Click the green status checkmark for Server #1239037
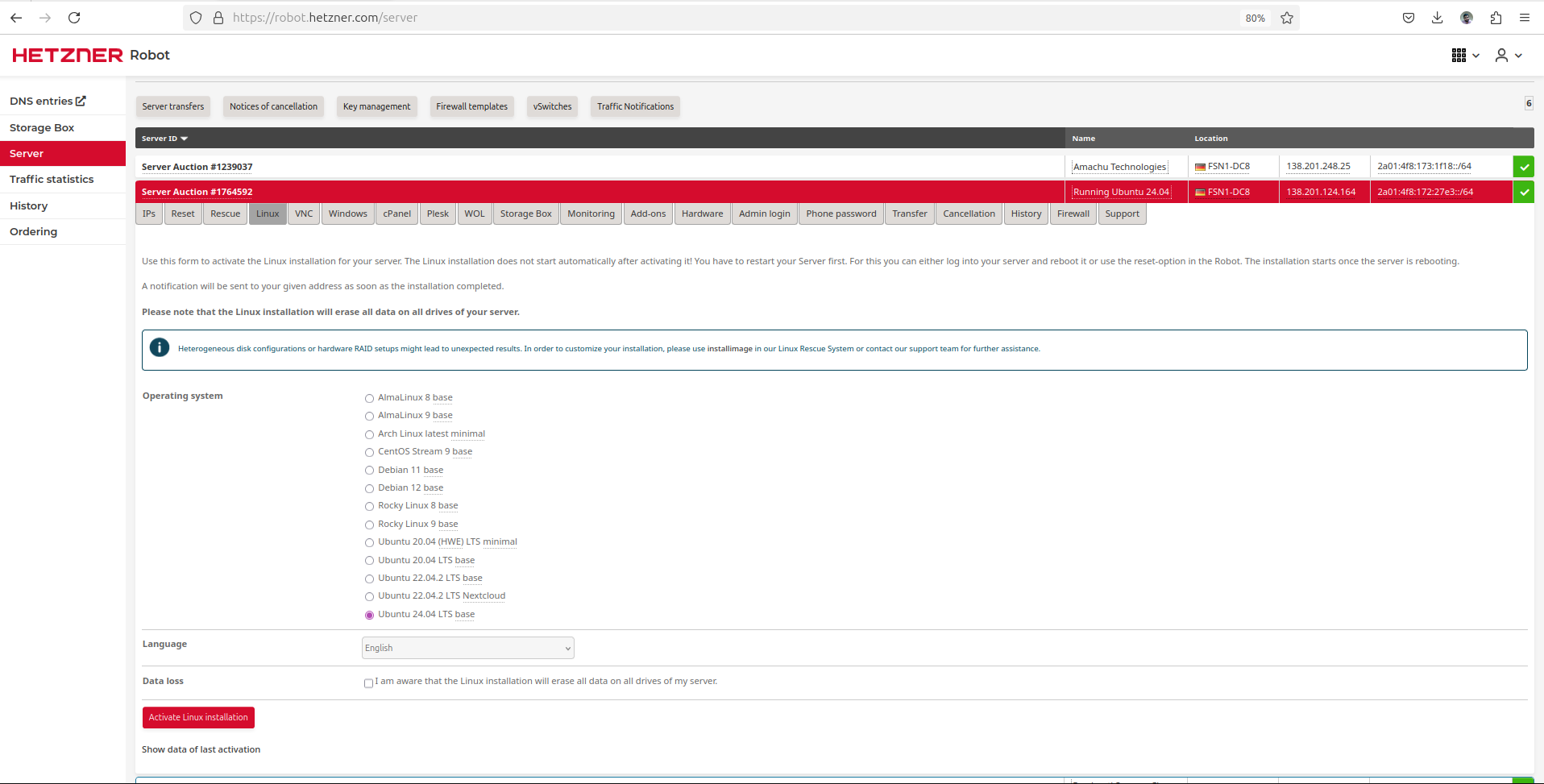The width and height of the screenshot is (1544, 784). 1523,167
